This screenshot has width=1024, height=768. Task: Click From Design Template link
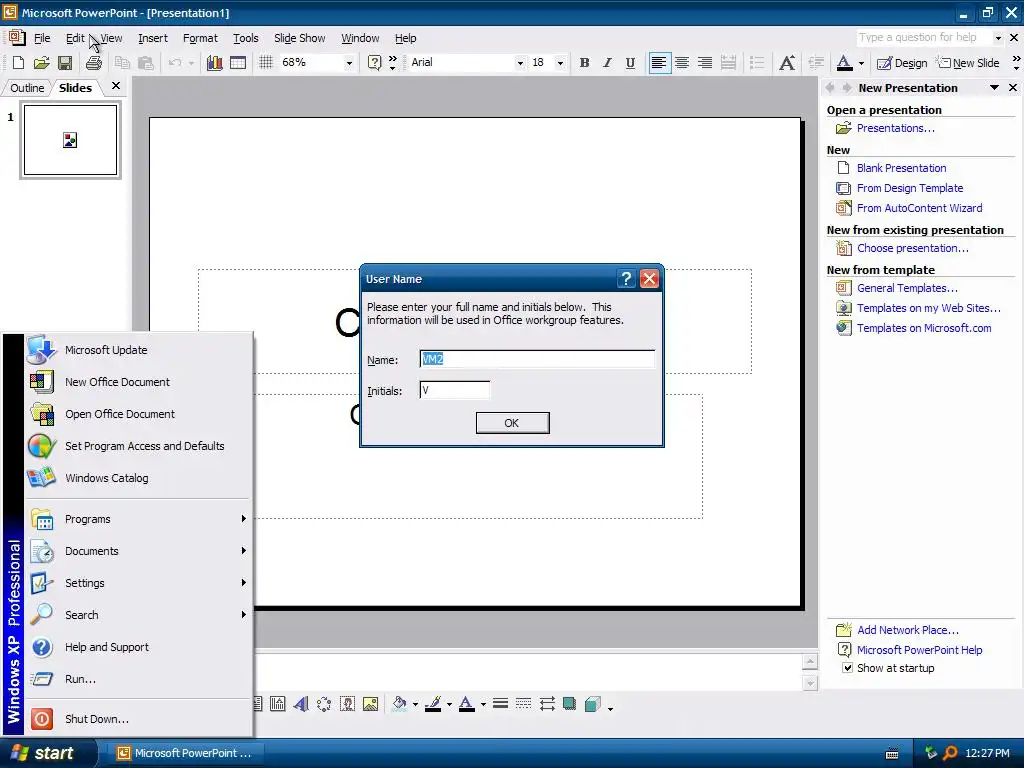tap(910, 188)
